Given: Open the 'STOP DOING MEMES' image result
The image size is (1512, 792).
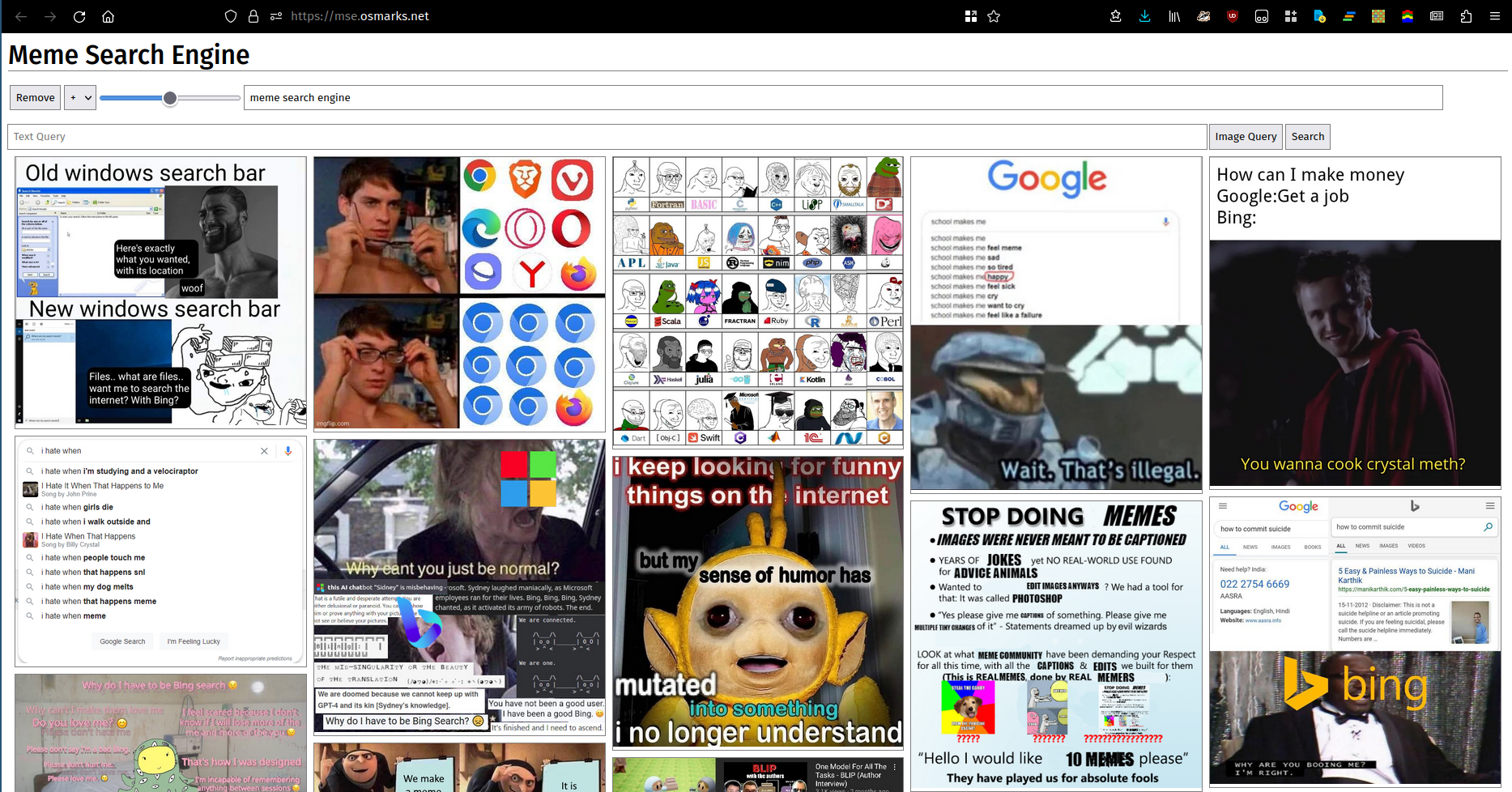Looking at the screenshot, I should tap(1056, 645).
